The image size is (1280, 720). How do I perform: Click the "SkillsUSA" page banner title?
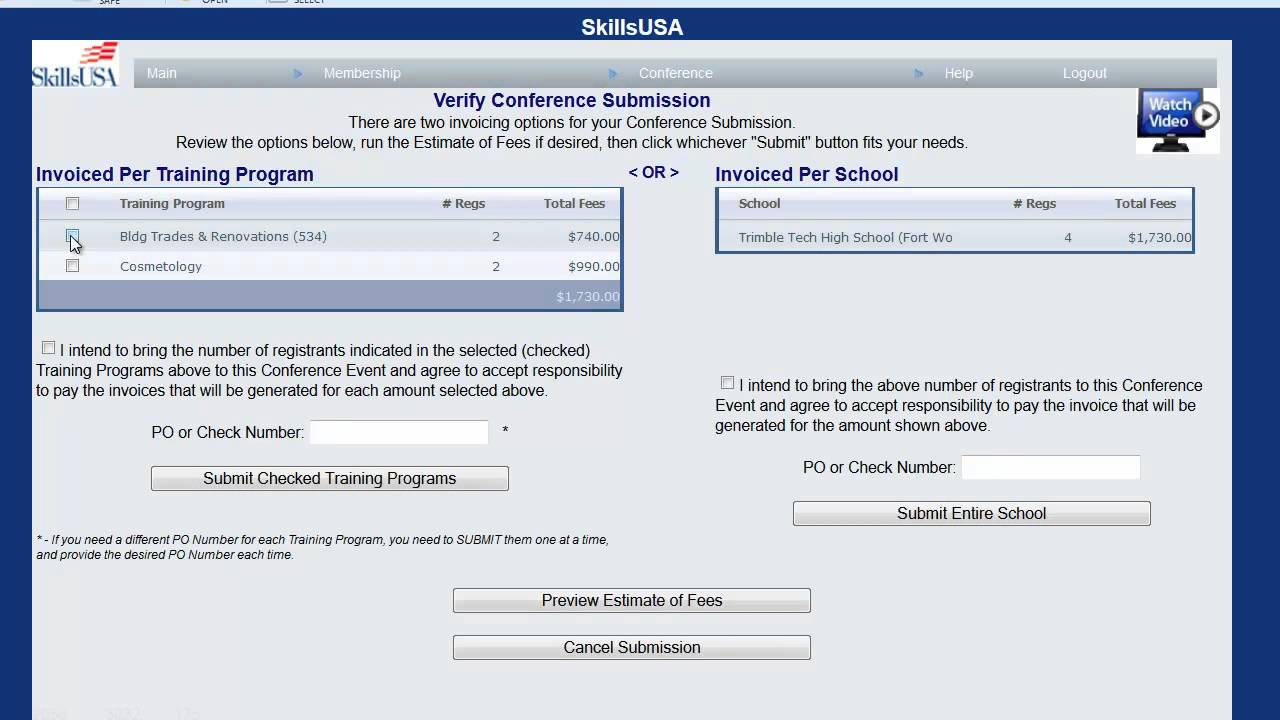pos(632,27)
